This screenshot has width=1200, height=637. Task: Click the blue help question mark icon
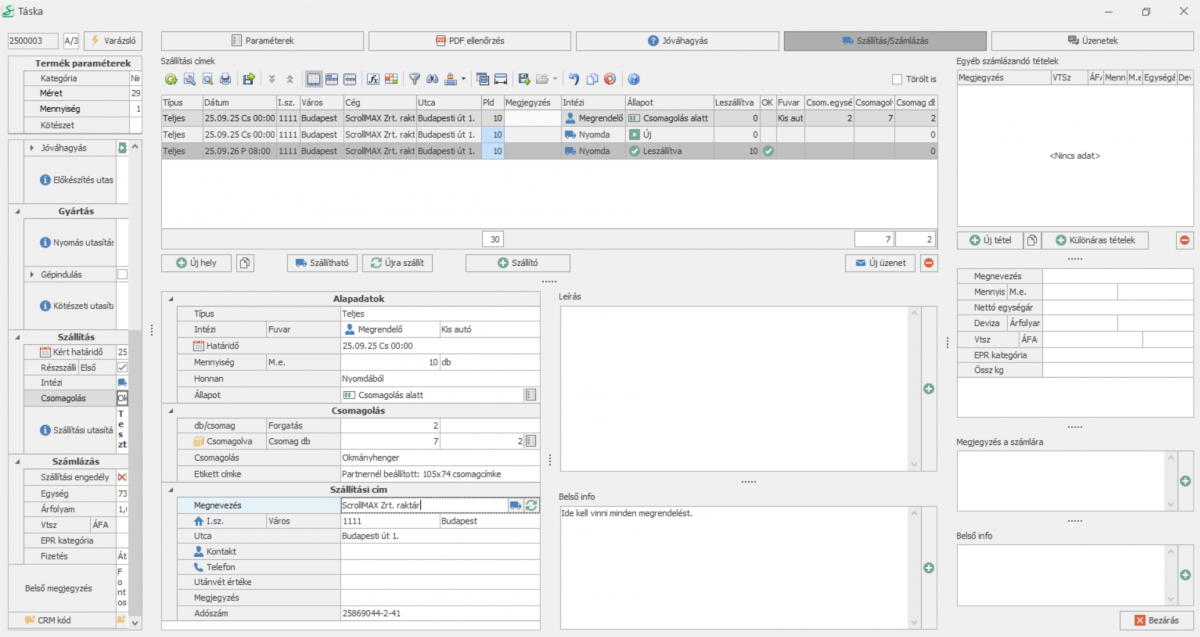coord(633,79)
